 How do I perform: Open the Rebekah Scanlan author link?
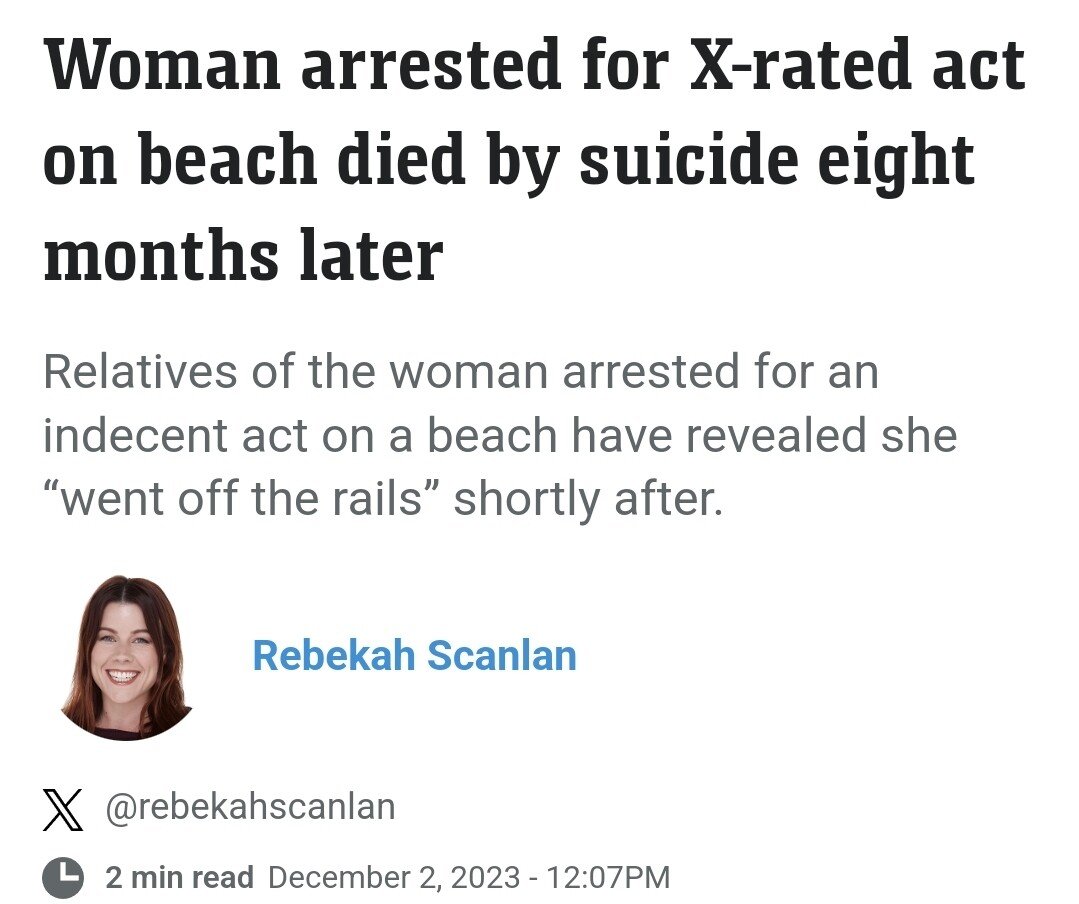pyautogui.click(x=414, y=655)
